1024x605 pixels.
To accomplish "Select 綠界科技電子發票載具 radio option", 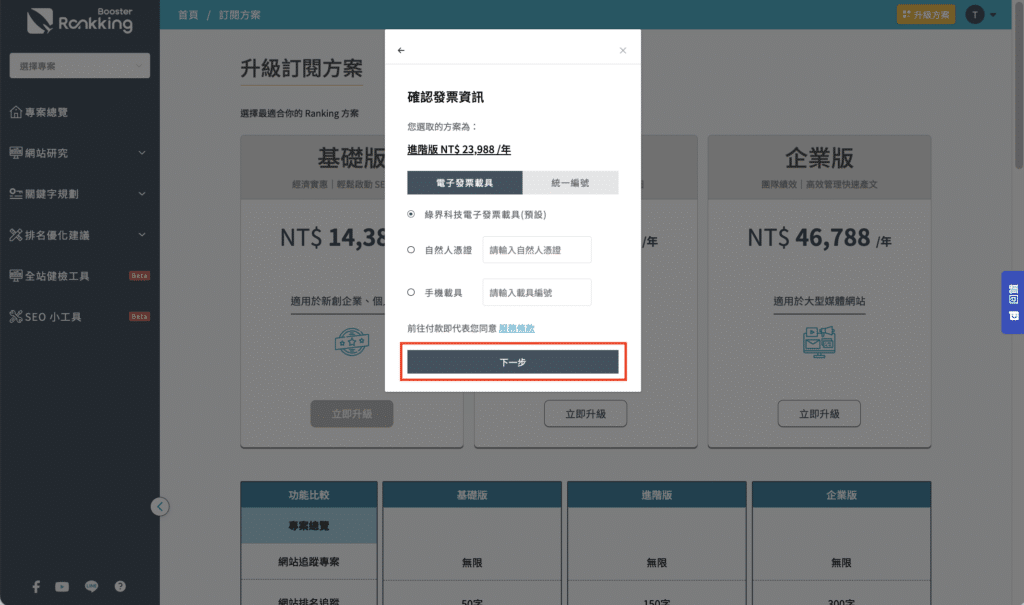I will coord(412,214).
